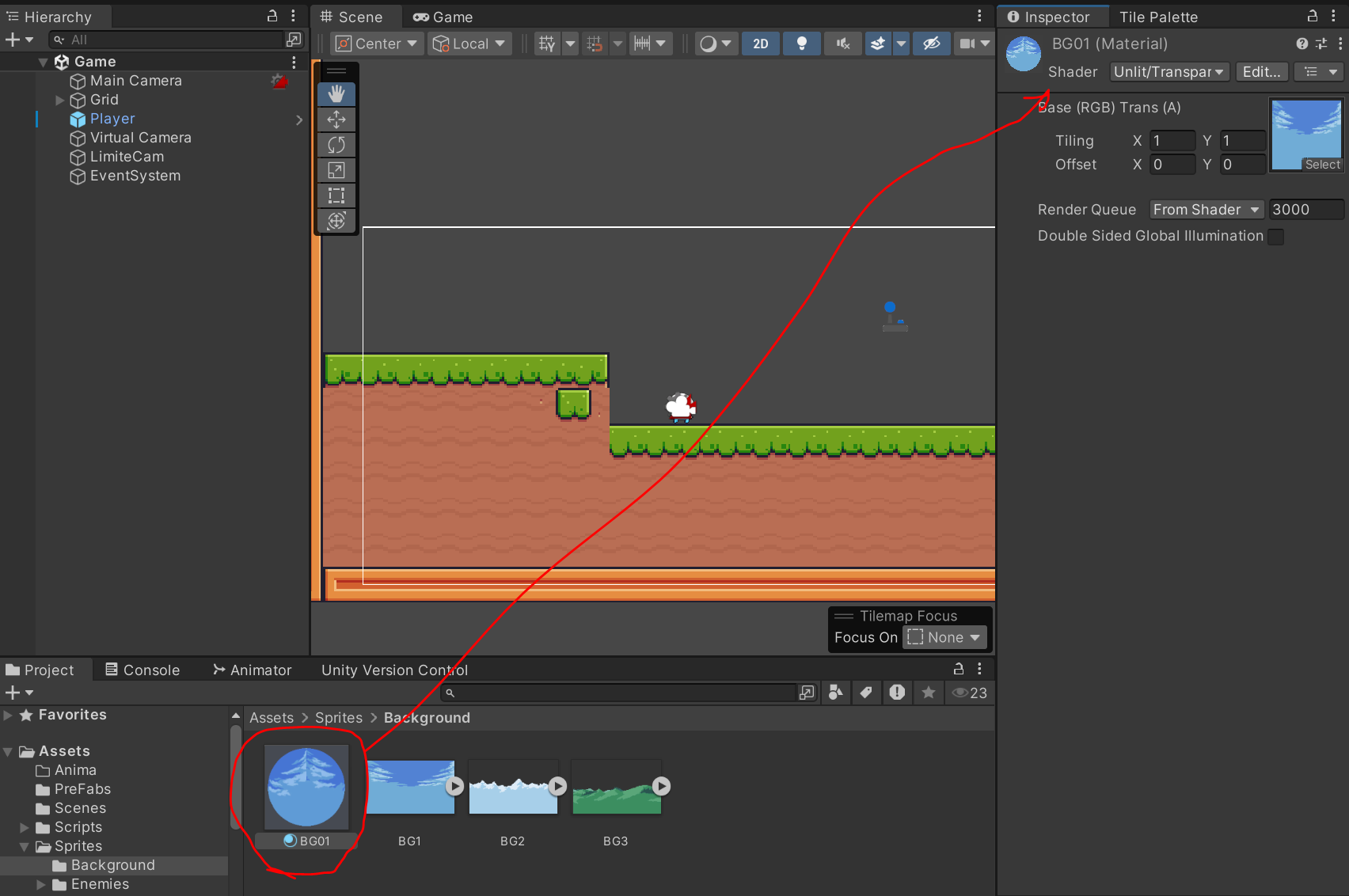Click Select on the texture slot
The width and height of the screenshot is (1349, 896).
1322,165
